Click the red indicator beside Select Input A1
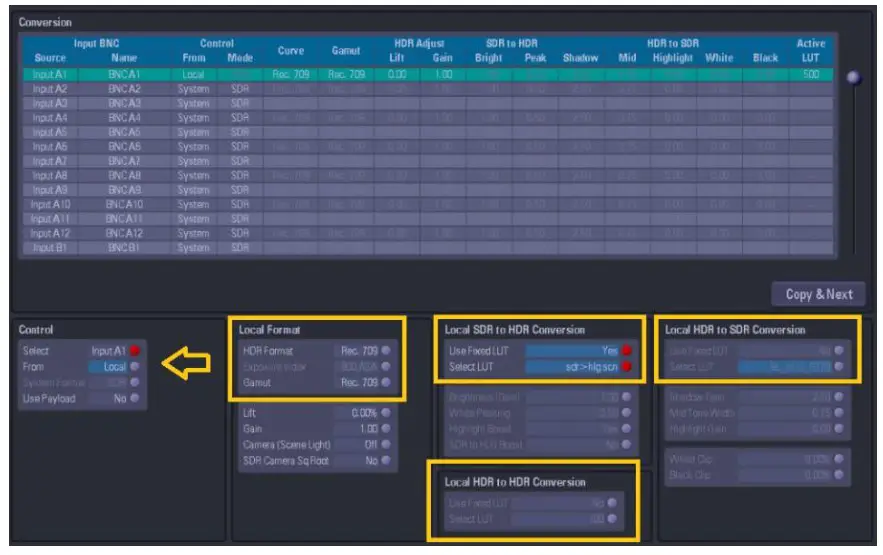This screenshot has height=555, width=883. (135, 351)
